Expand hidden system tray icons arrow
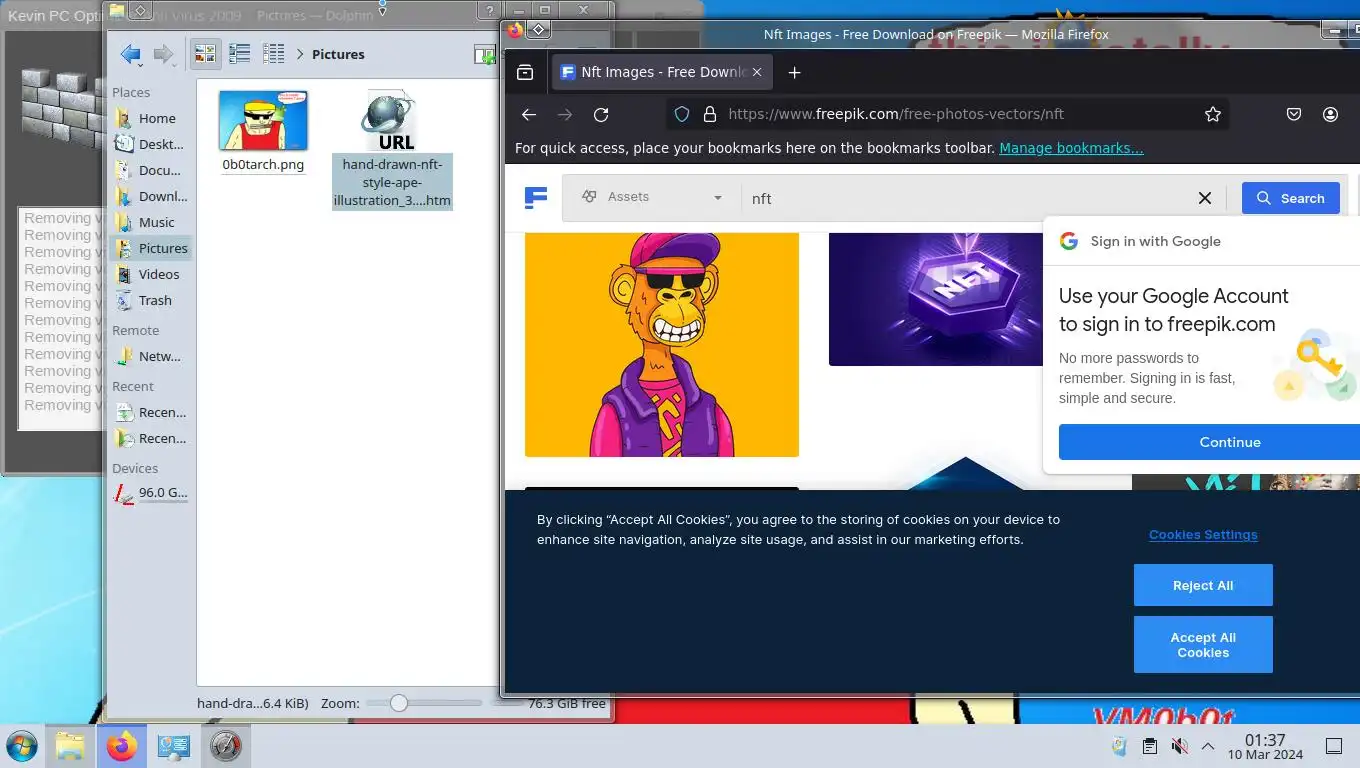The image size is (1360, 768). (x=1208, y=746)
